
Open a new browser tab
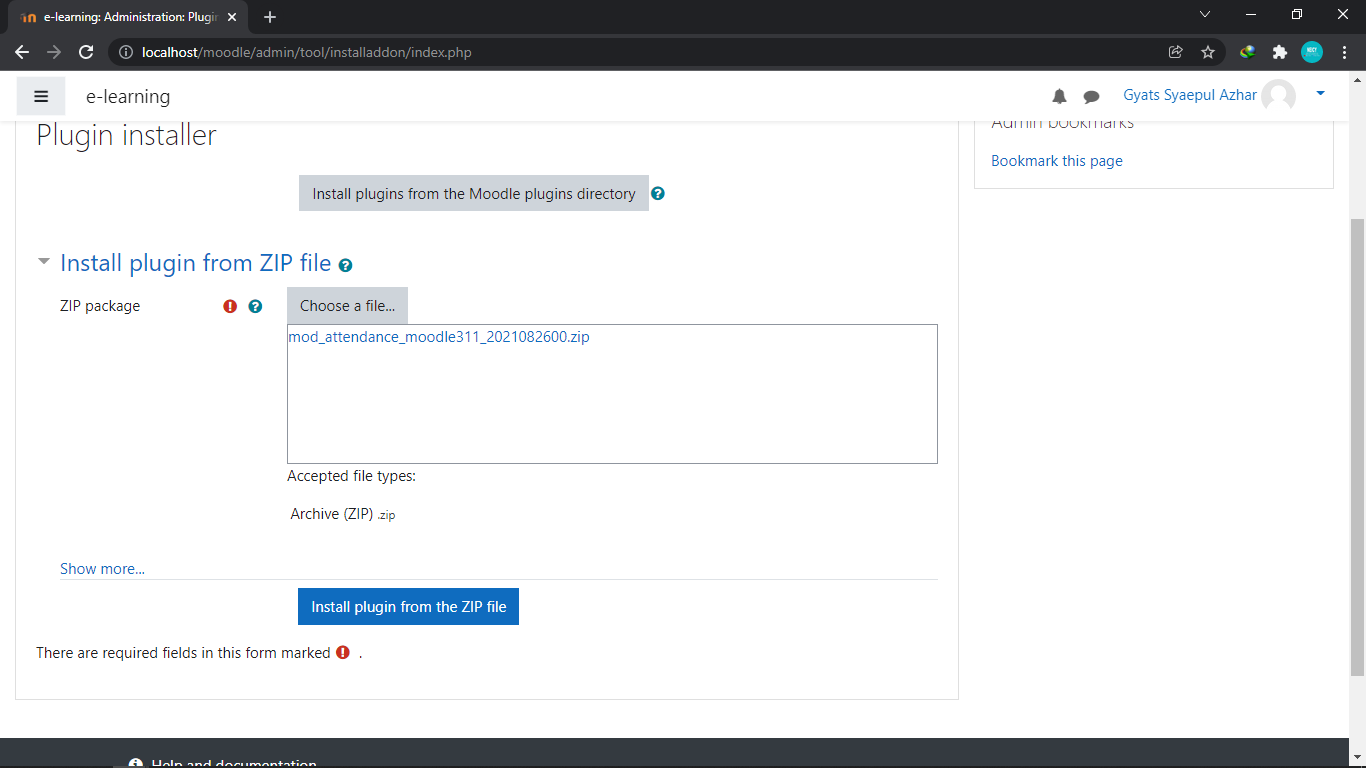[270, 17]
